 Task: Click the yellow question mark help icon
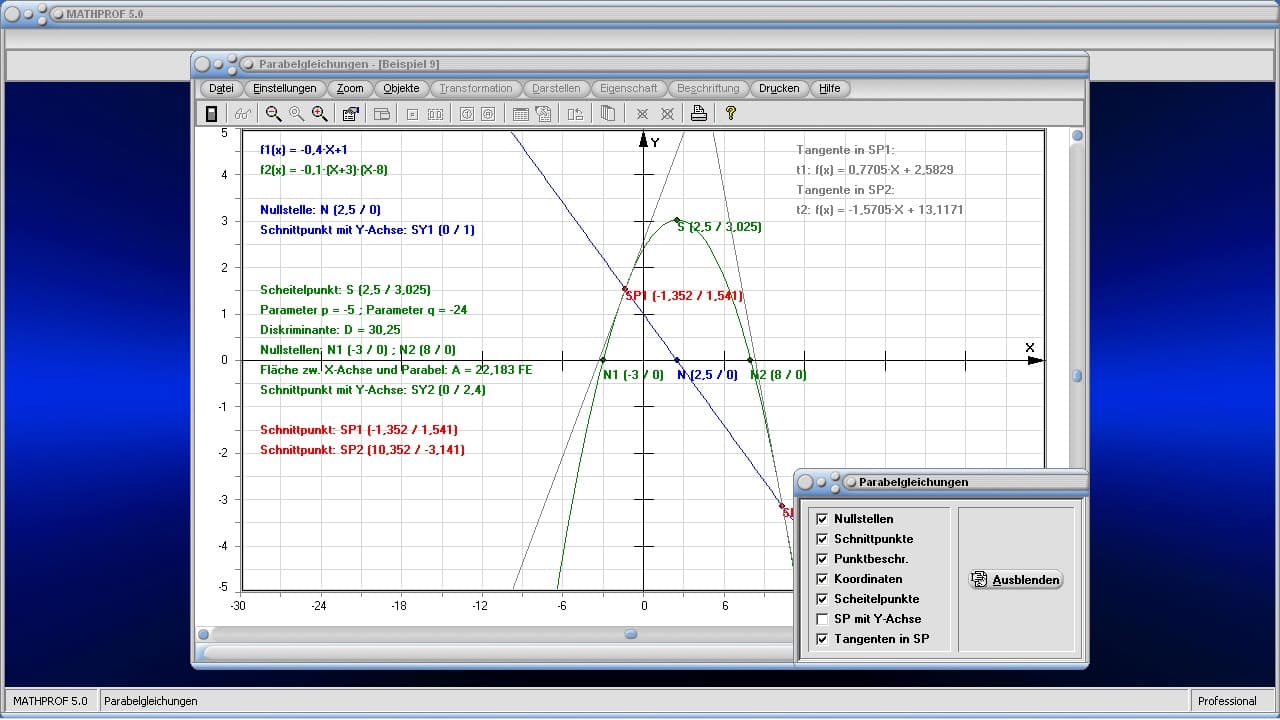(731, 114)
